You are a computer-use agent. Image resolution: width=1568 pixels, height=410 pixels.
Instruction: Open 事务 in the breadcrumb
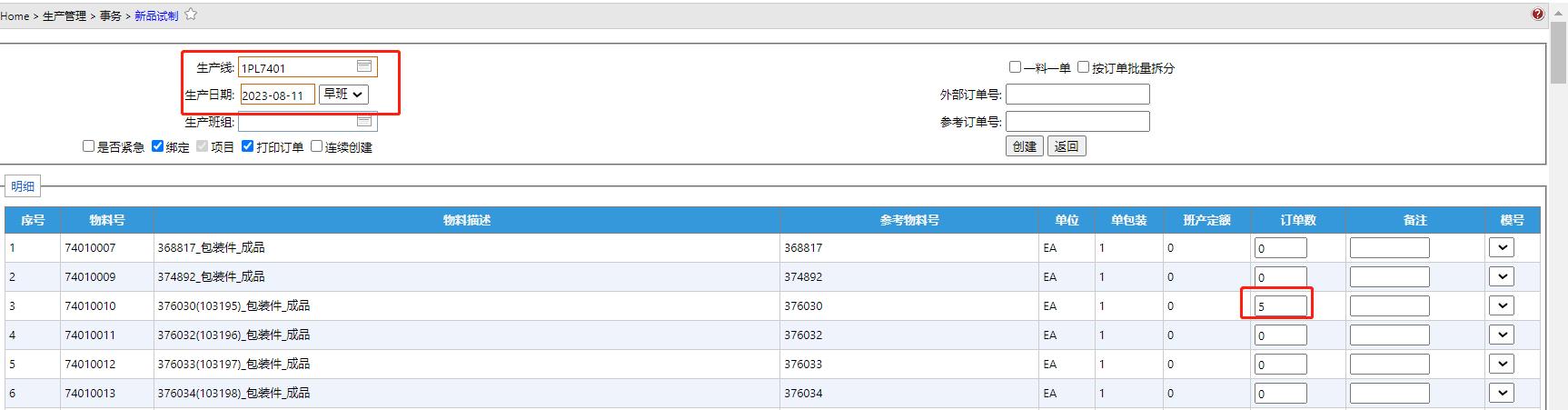click(111, 16)
